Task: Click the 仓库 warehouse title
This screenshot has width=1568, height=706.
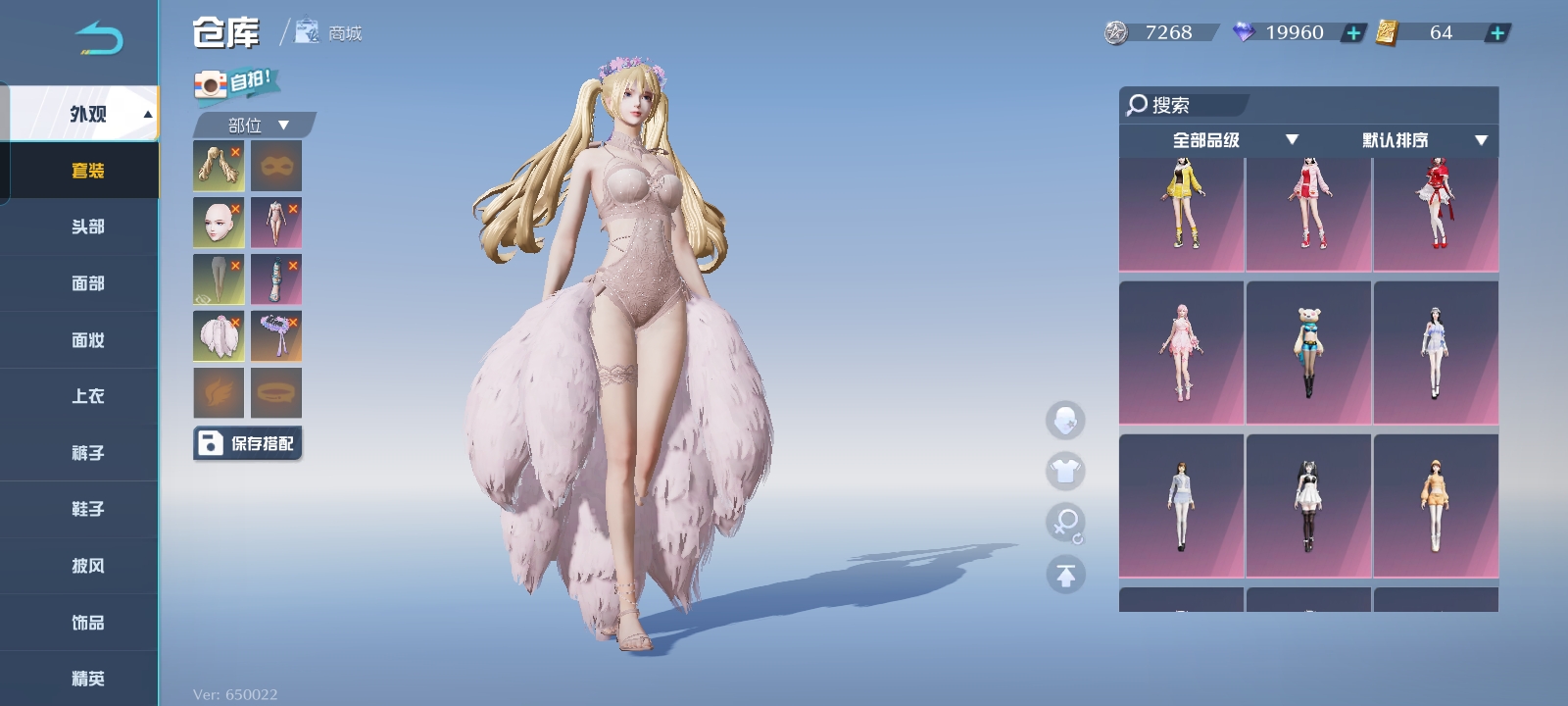Action: [x=226, y=32]
